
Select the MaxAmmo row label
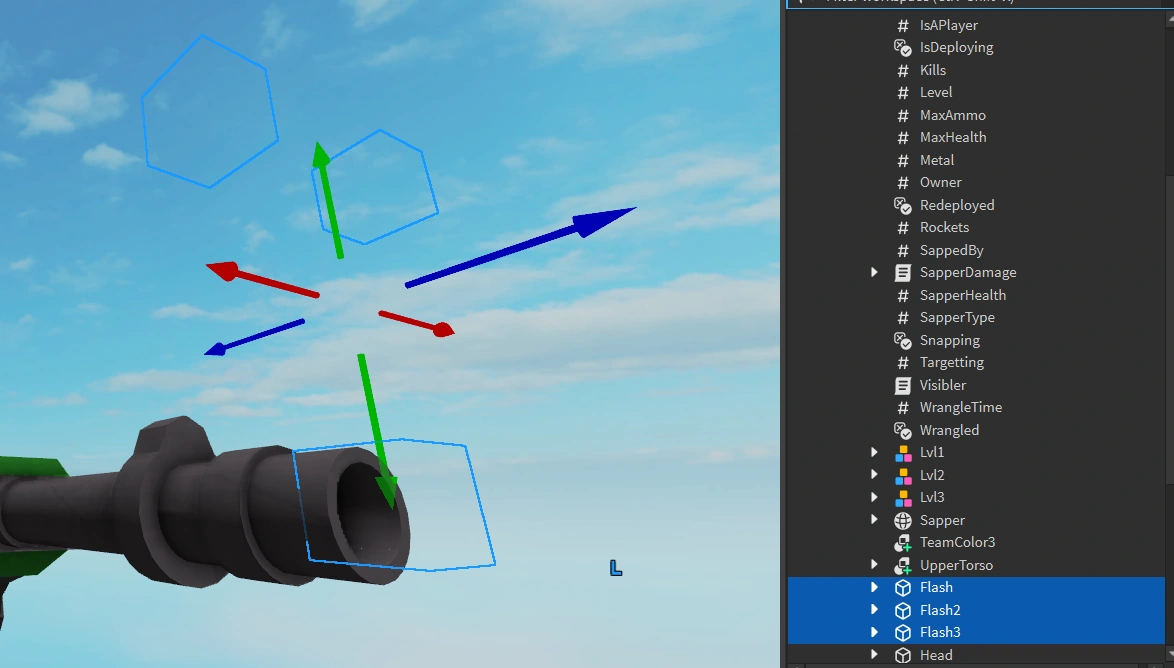click(x=952, y=115)
